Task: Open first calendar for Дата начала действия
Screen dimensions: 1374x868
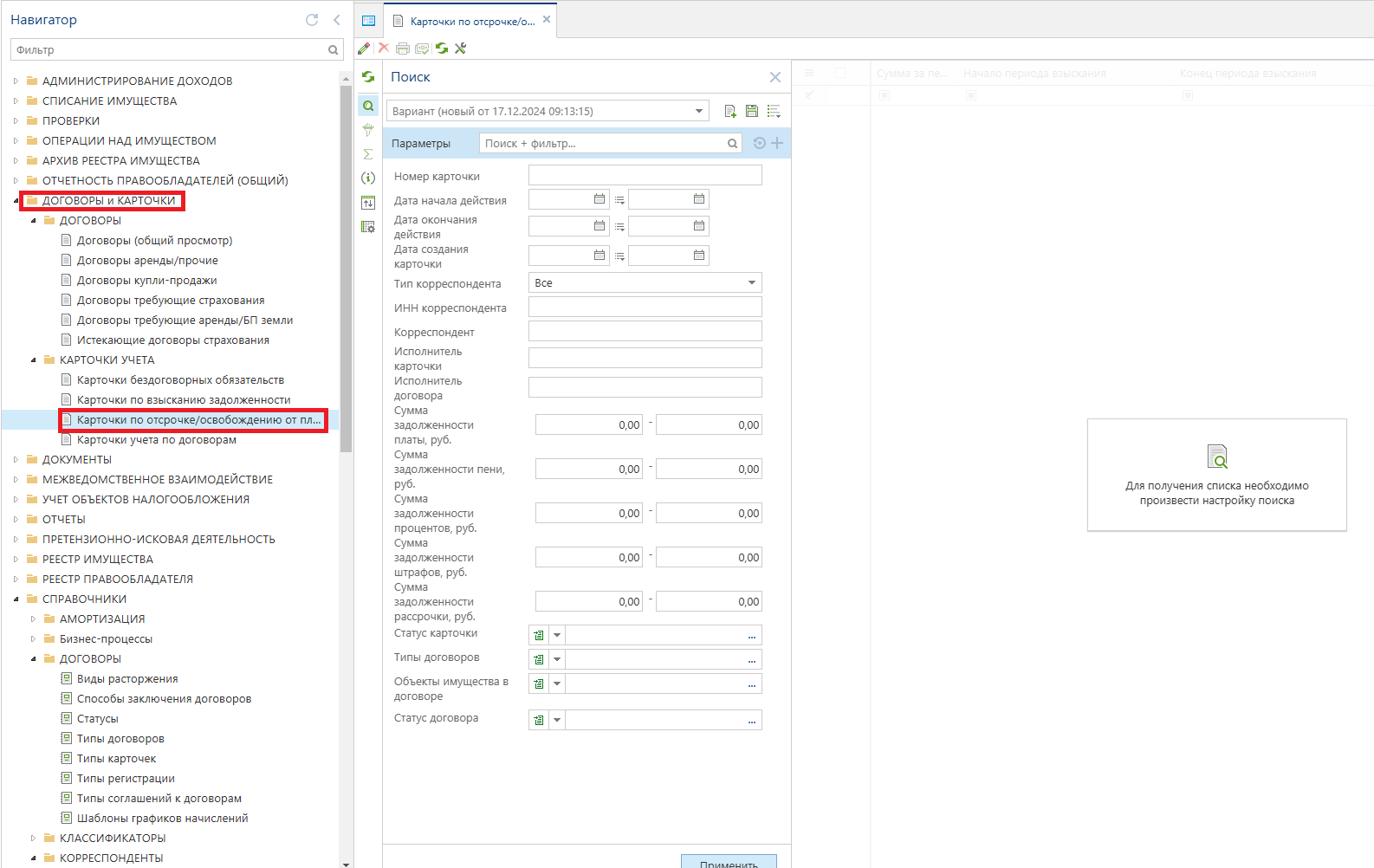Action: (600, 199)
